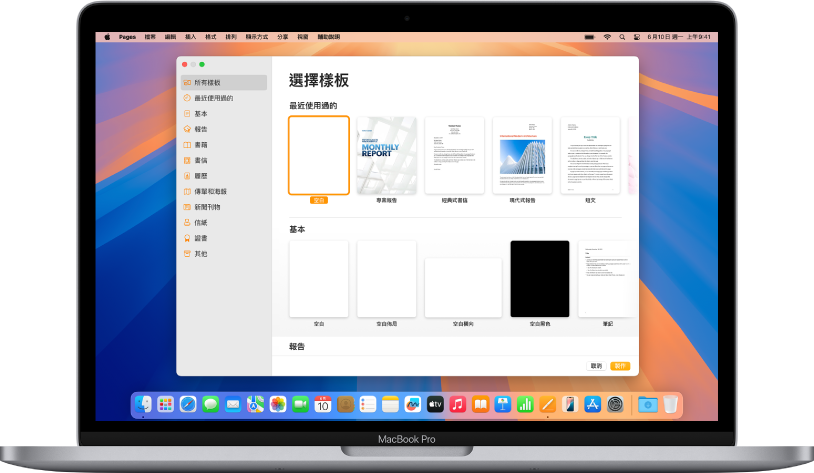Open the 插入 menu
This screenshot has height=473, width=814.
pyautogui.click(x=191, y=37)
